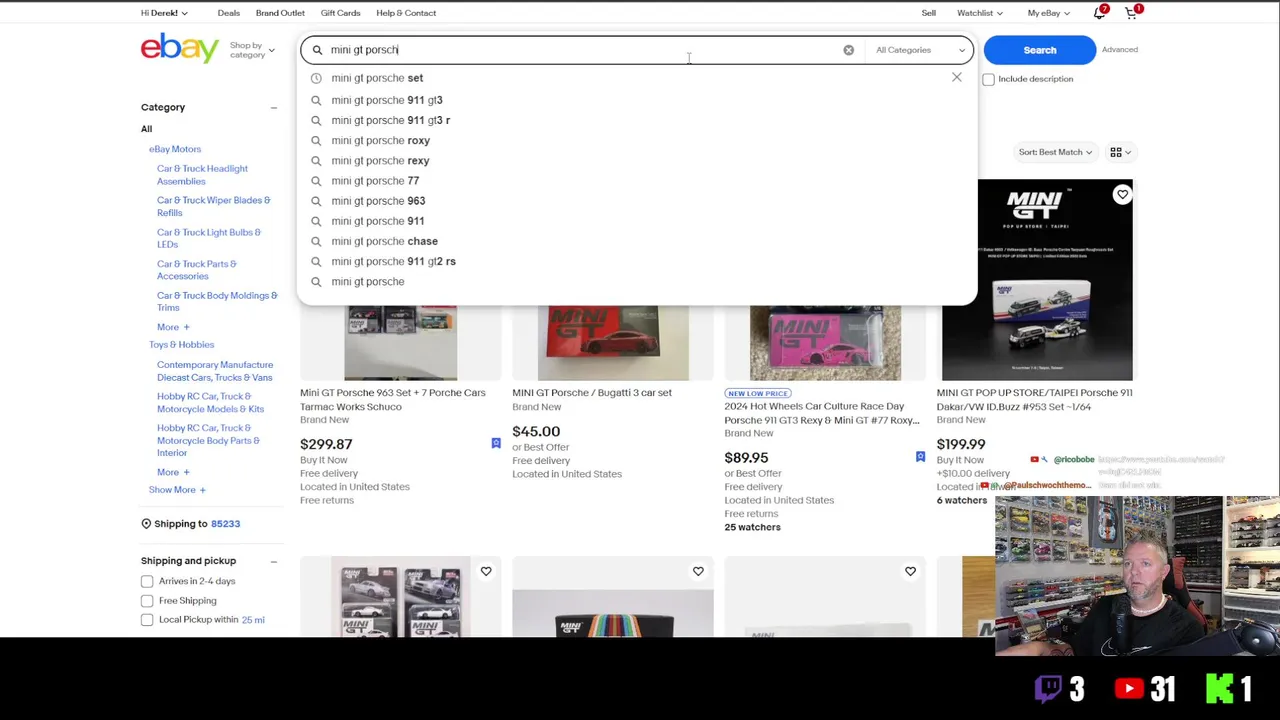The image size is (1280, 720).
Task: Add the POP UP STORE Taipei listing to watchlist
Action: [x=1122, y=194]
